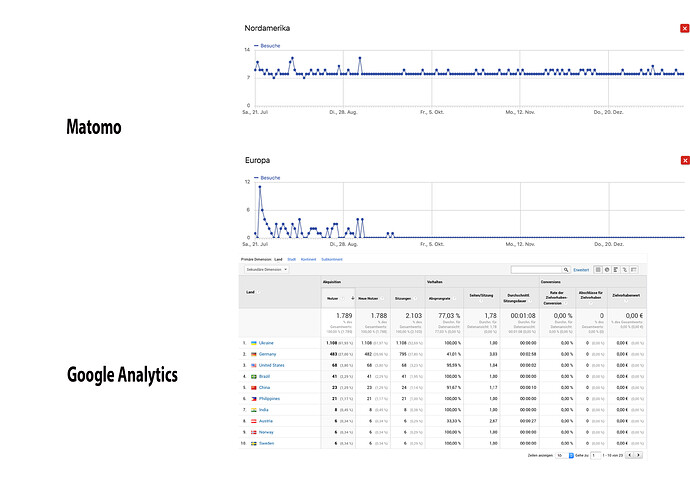This screenshot has height=487, width=690.
Task: Open the China country link
Action: (264, 388)
